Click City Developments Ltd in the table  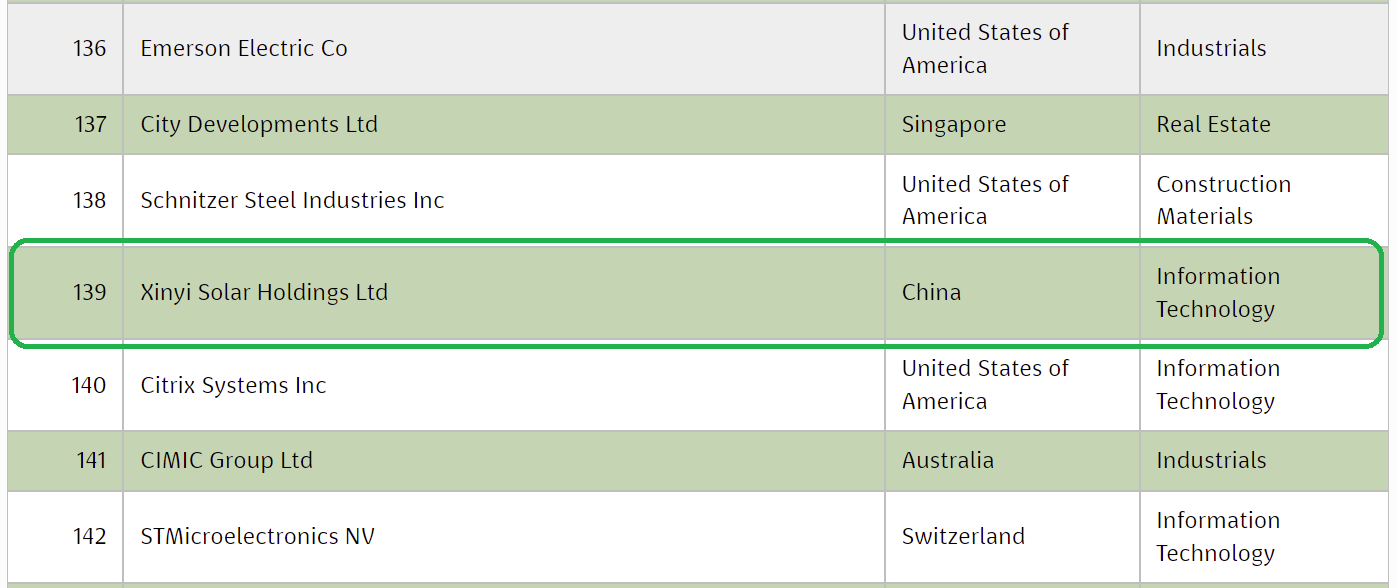tap(259, 125)
